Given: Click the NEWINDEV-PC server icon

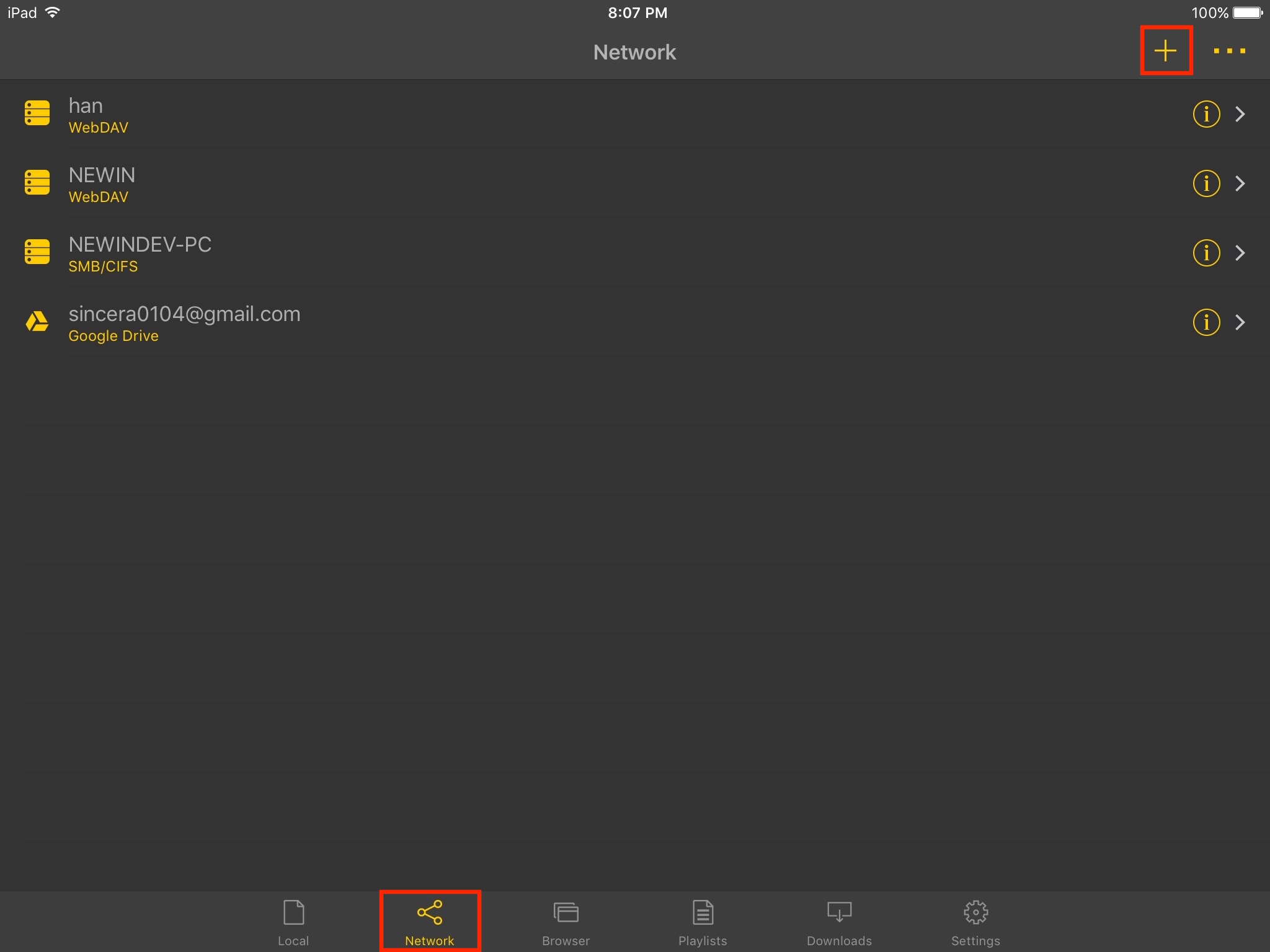Looking at the screenshot, I should (x=37, y=252).
